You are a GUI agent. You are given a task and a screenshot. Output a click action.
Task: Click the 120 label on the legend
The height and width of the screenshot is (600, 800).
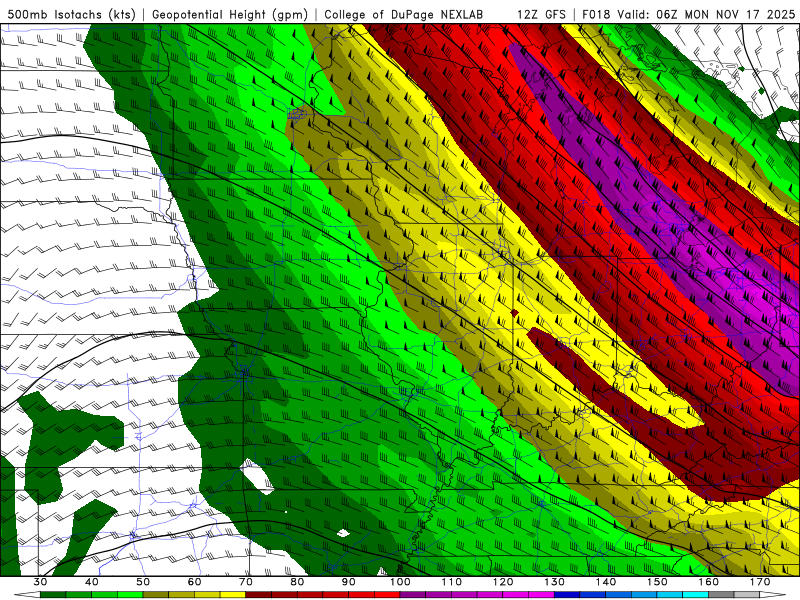[503, 582]
